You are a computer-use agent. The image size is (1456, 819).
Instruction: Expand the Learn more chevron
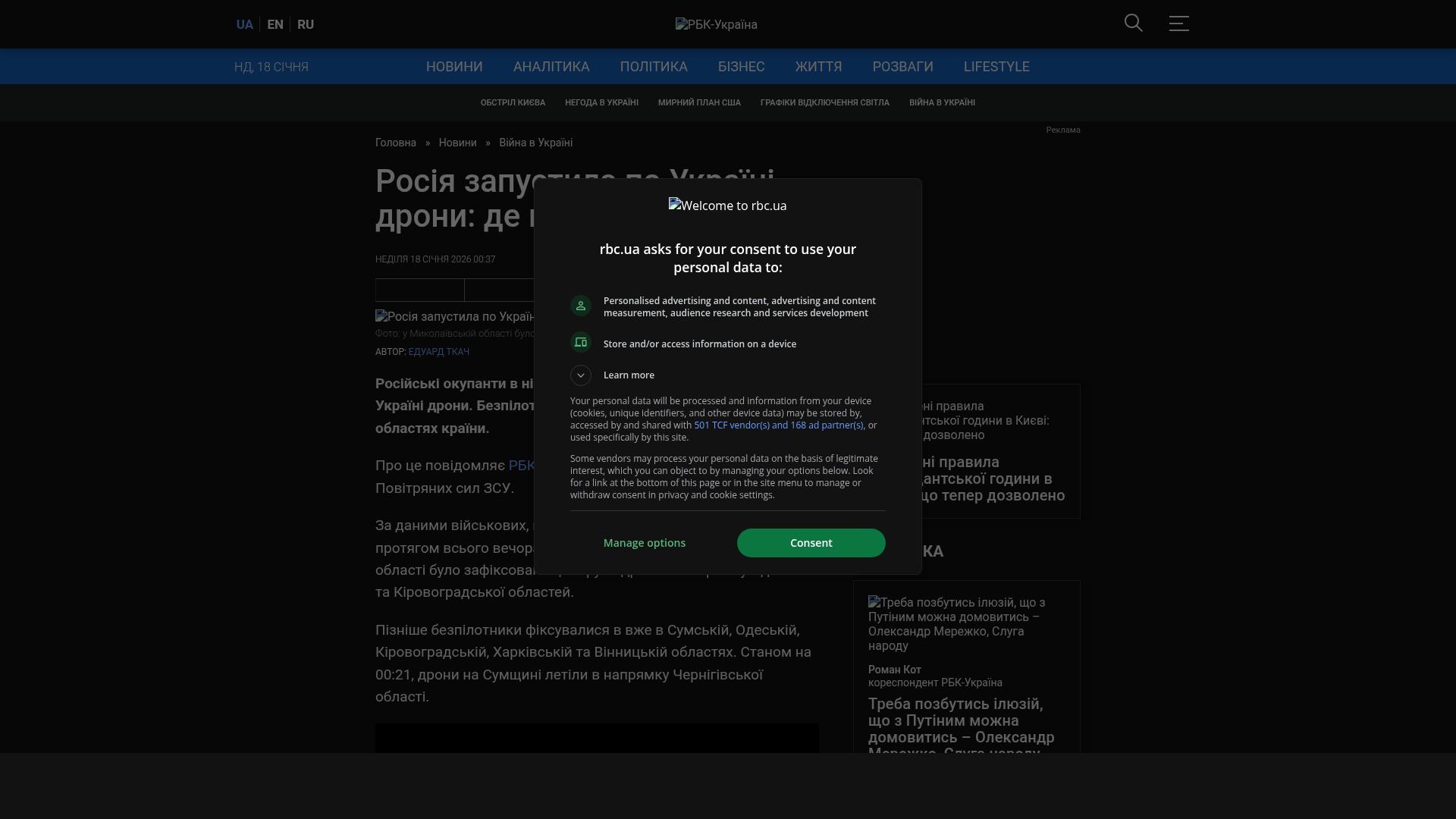[x=580, y=375]
